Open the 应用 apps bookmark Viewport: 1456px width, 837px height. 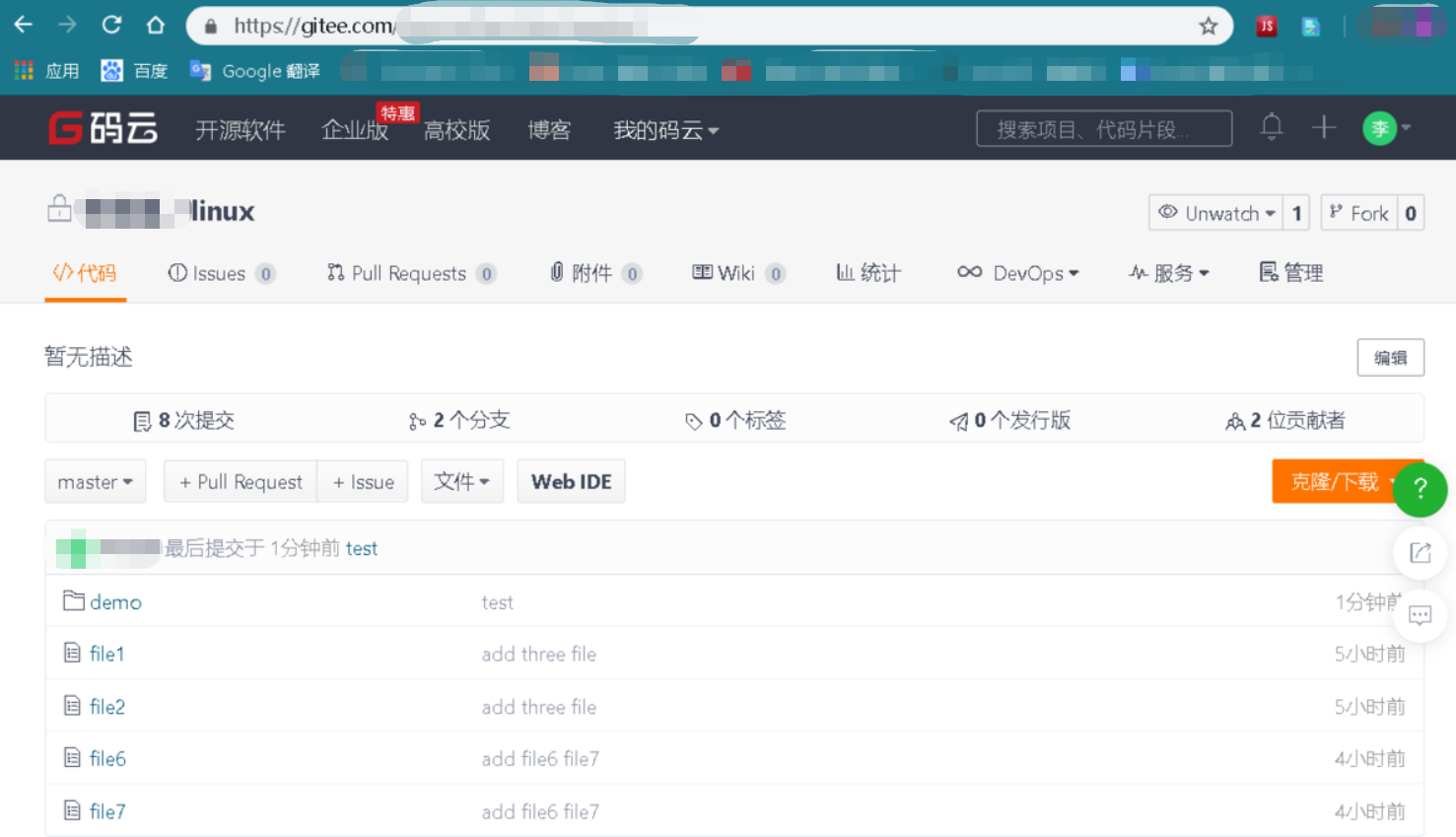47,71
